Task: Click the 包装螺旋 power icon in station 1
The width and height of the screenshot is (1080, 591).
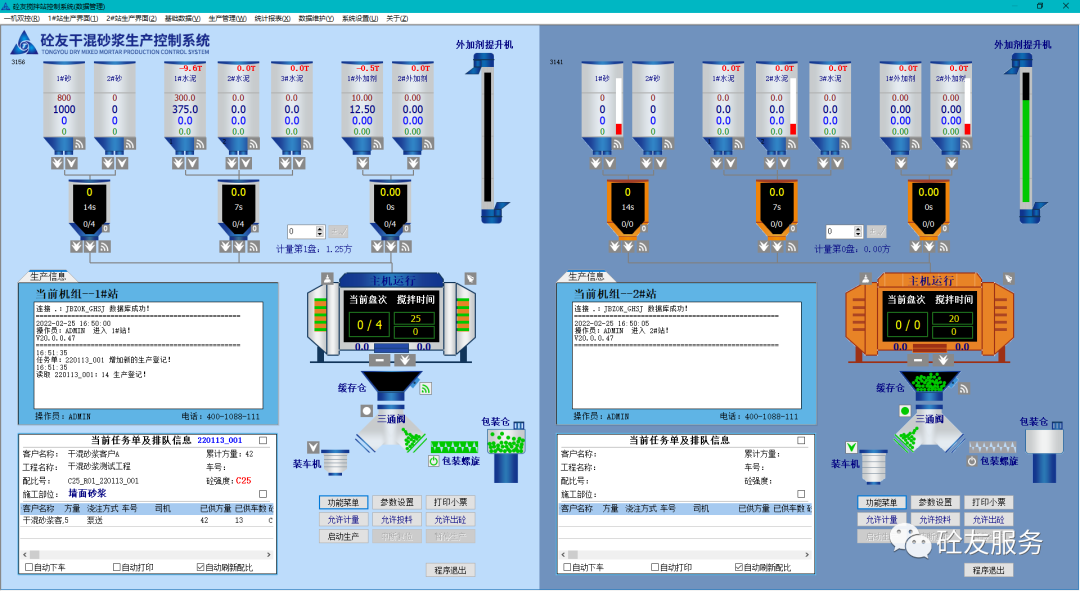Action: point(434,461)
